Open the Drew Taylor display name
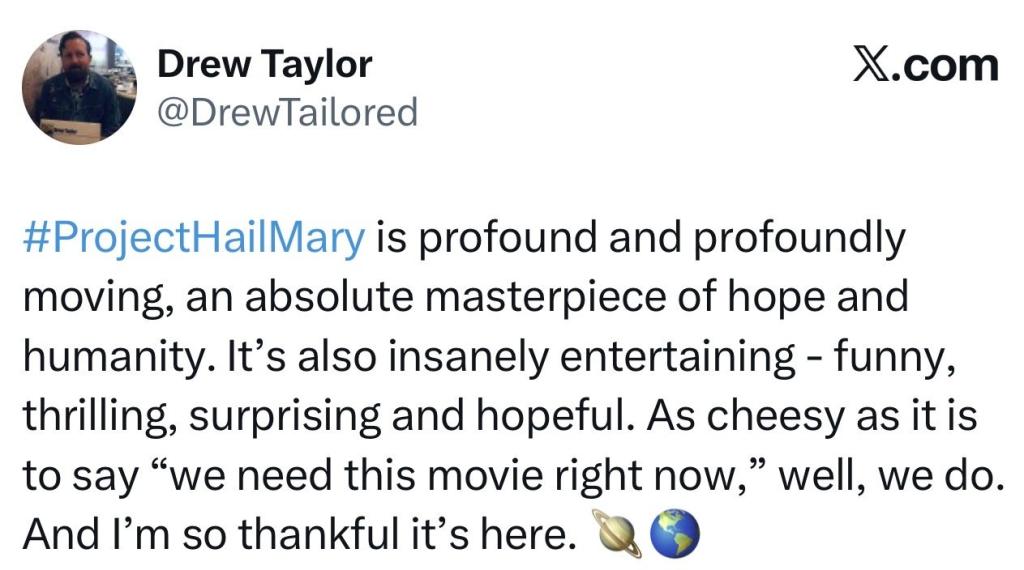This screenshot has height=570, width=1024. 264,65
